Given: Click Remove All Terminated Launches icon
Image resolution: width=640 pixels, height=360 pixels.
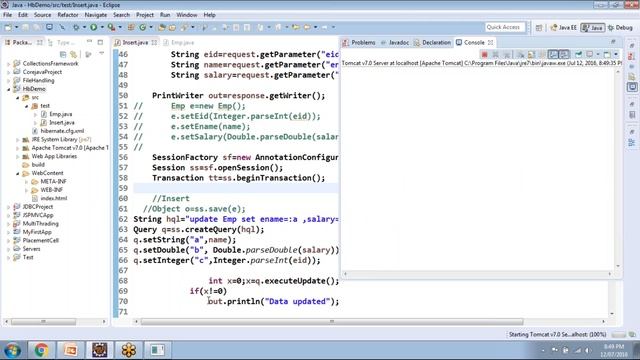Looking at the screenshot, I should click(x=507, y=55).
